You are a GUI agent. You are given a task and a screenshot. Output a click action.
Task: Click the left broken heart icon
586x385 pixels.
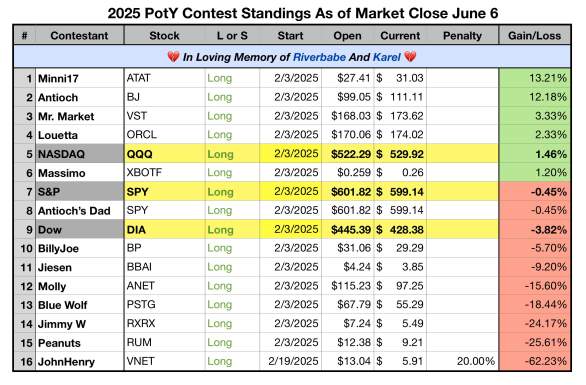coord(173,57)
